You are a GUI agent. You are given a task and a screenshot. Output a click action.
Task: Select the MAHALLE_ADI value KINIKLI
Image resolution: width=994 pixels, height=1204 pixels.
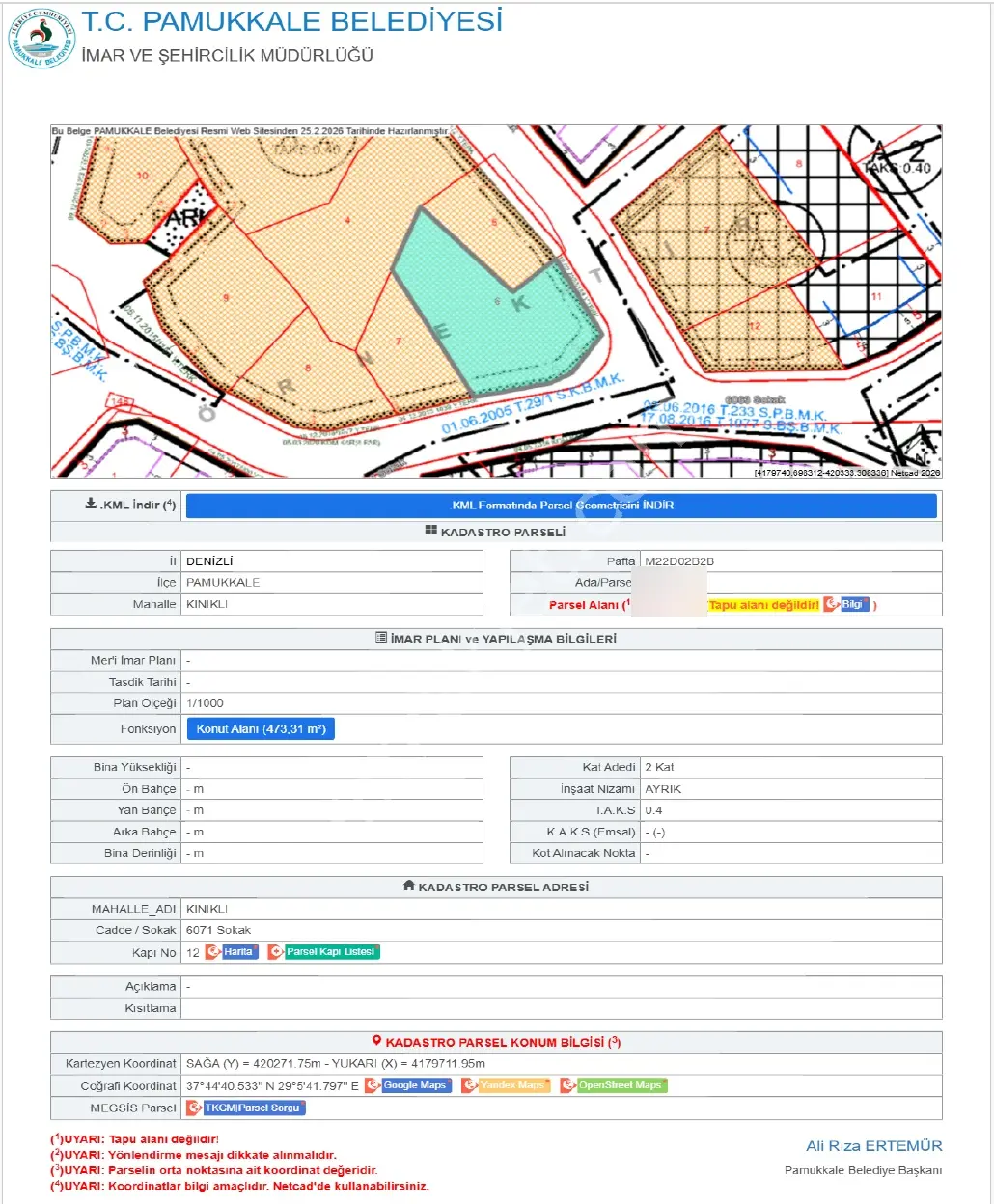(207, 909)
